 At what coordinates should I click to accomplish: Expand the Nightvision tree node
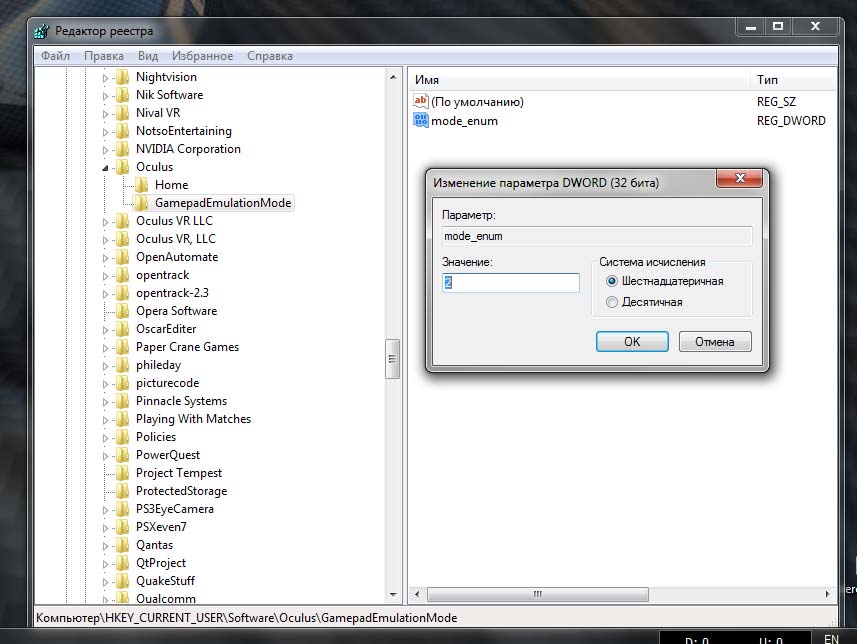105,78
